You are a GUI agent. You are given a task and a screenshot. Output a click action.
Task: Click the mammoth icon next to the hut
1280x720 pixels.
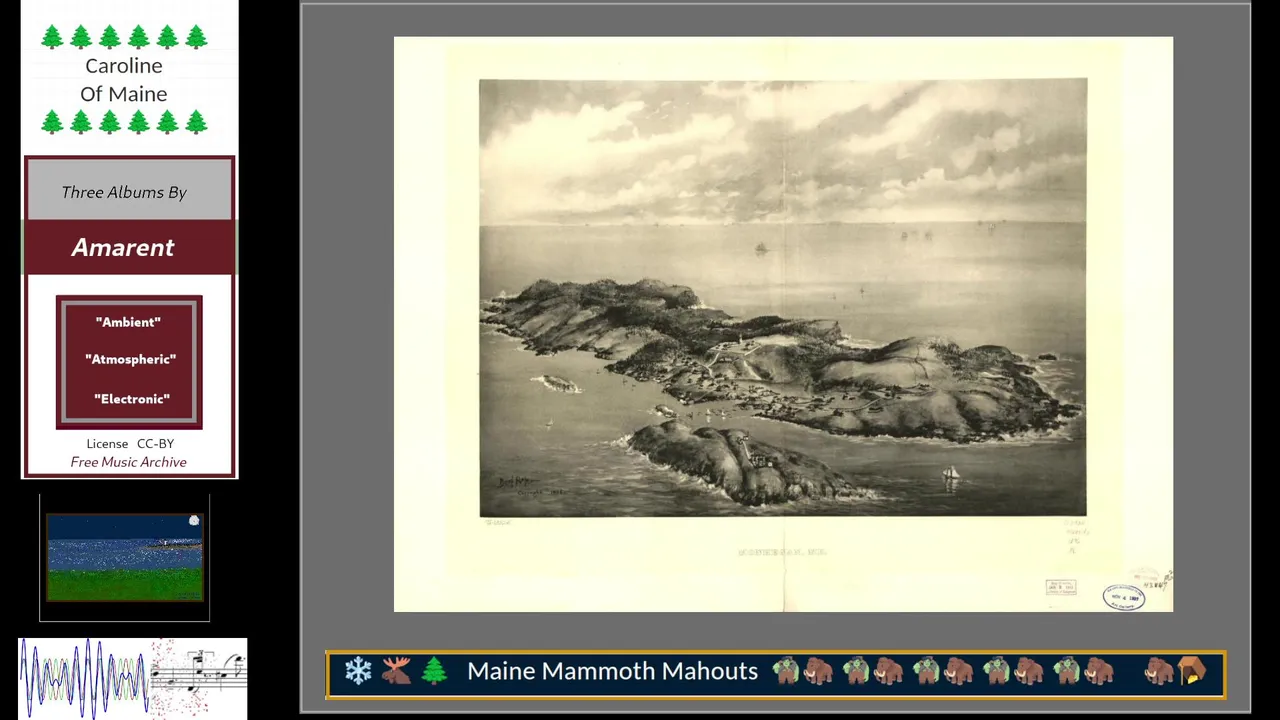(x=1160, y=671)
